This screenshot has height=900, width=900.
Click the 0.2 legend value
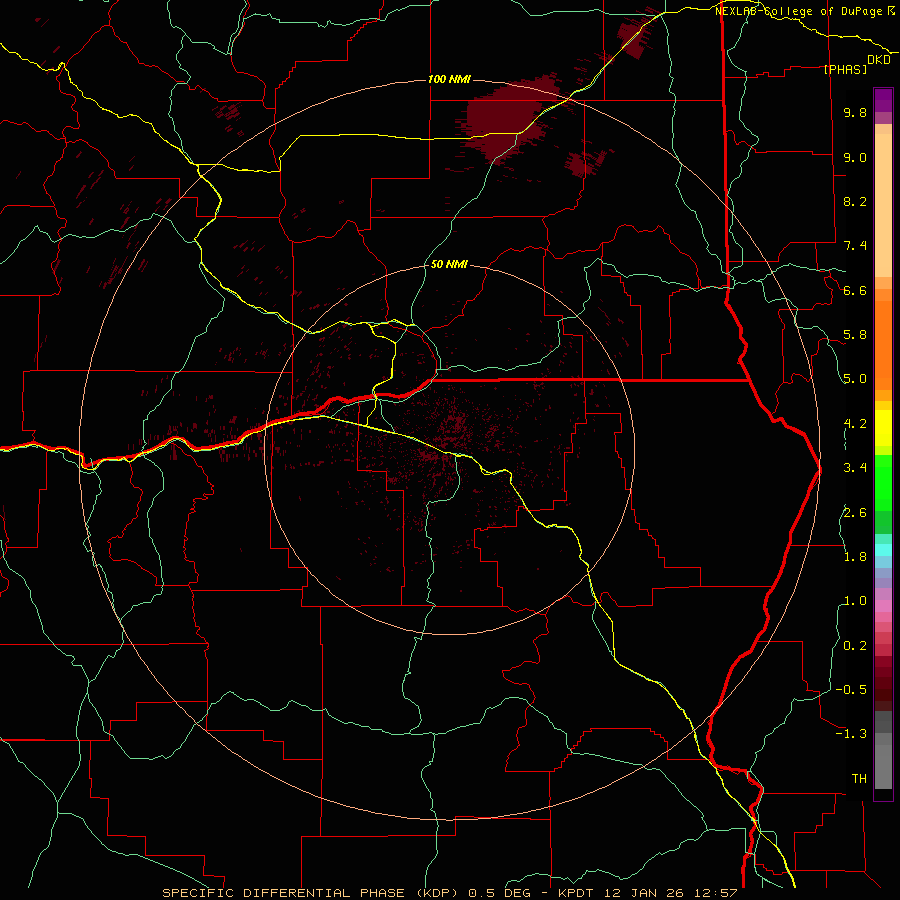pyautogui.click(x=855, y=646)
